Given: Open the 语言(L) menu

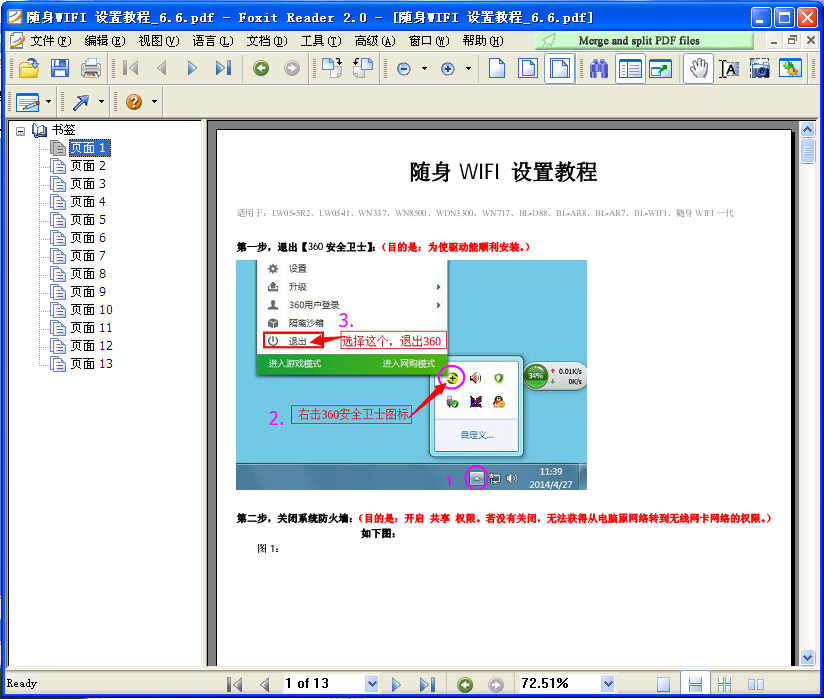Looking at the screenshot, I should pyautogui.click(x=213, y=40).
